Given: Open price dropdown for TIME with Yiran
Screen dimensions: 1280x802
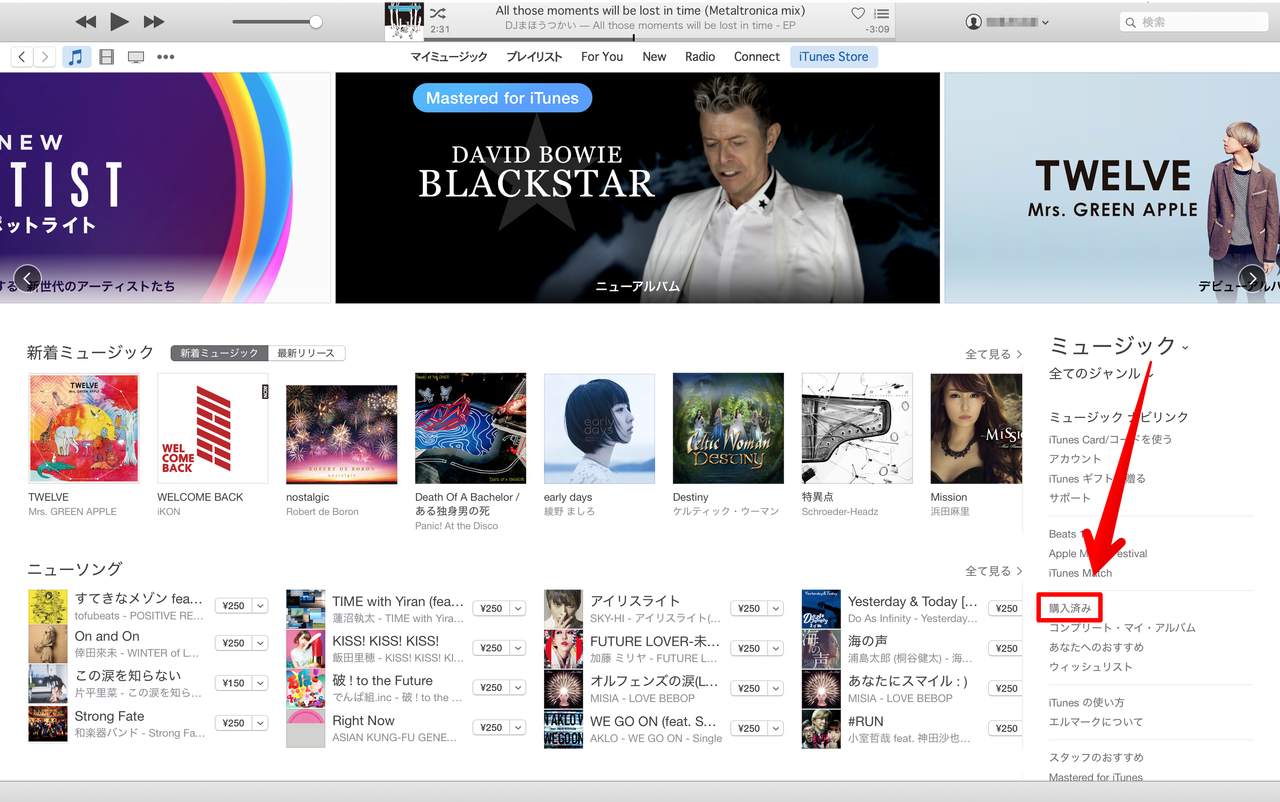Looking at the screenshot, I should 518,608.
